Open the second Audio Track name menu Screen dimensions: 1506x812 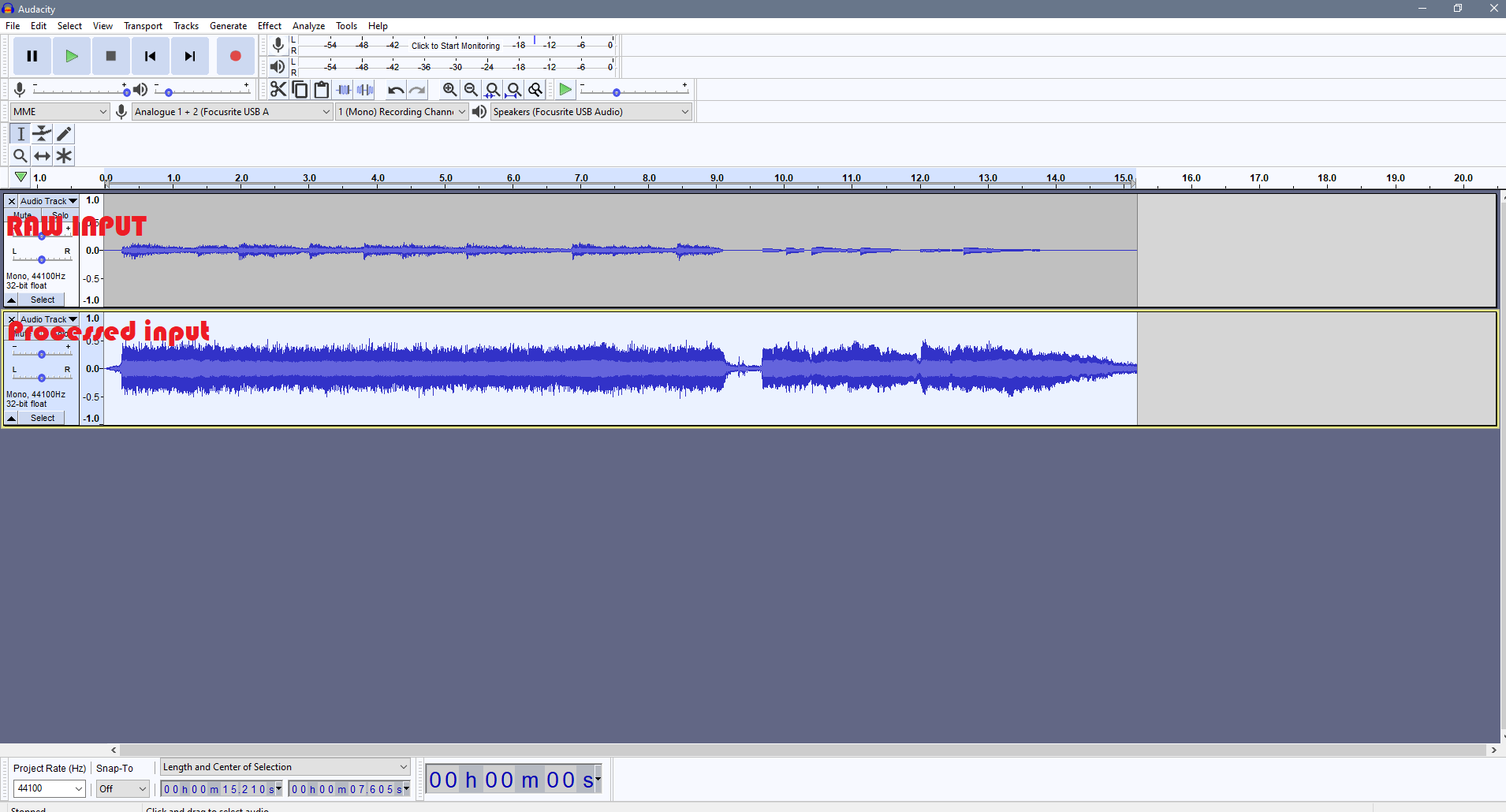tap(49, 319)
